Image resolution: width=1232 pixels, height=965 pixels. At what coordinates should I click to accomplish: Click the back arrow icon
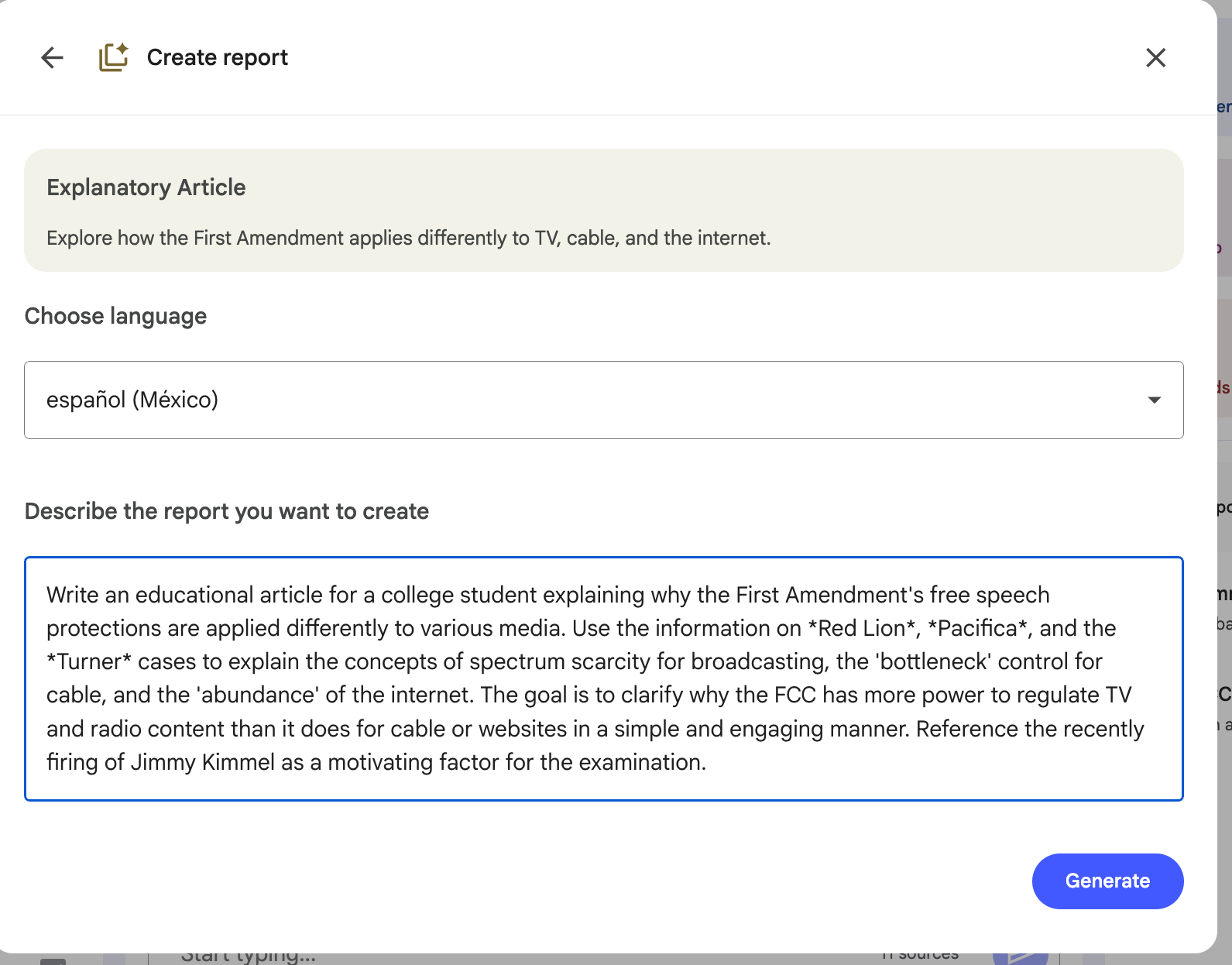tap(52, 57)
